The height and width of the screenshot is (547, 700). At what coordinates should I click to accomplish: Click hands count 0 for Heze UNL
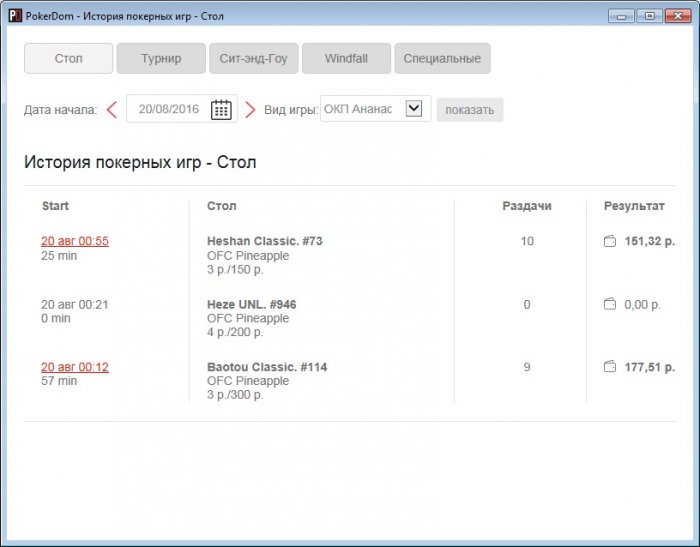coord(527,305)
